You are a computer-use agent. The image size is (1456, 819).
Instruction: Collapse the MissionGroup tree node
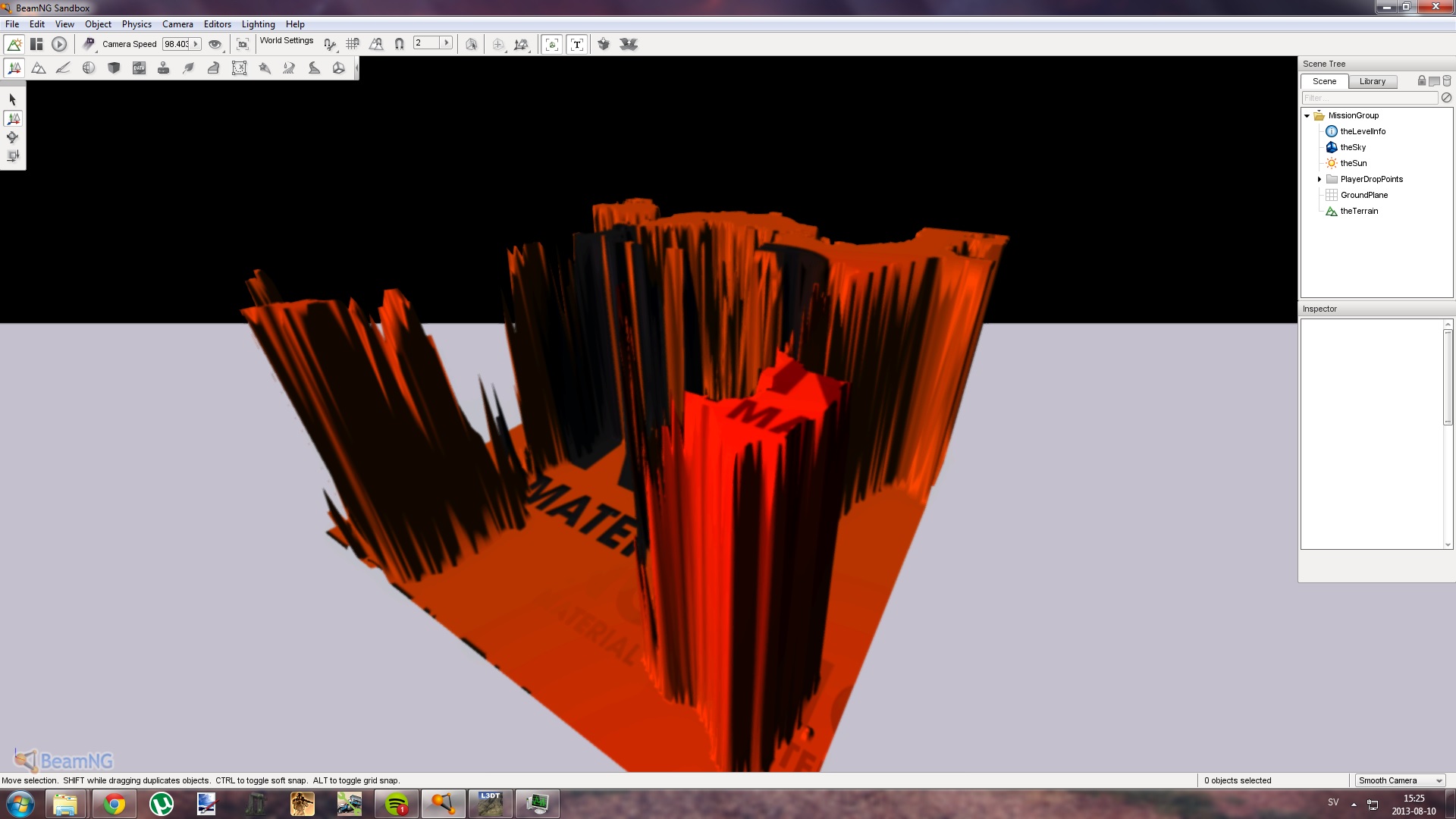click(1307, 115)
